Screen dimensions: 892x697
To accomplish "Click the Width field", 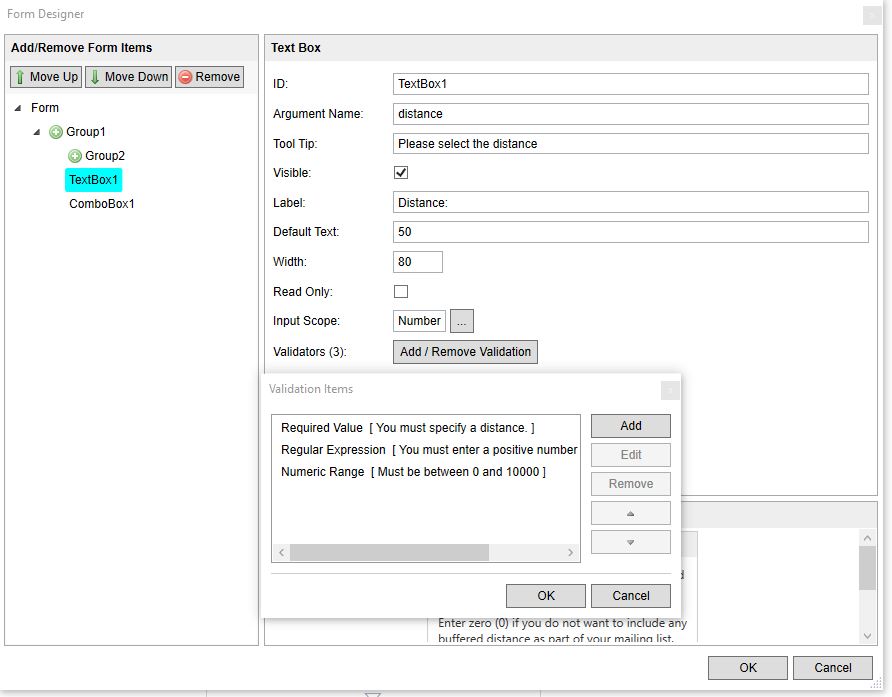I will click(418, 262).
